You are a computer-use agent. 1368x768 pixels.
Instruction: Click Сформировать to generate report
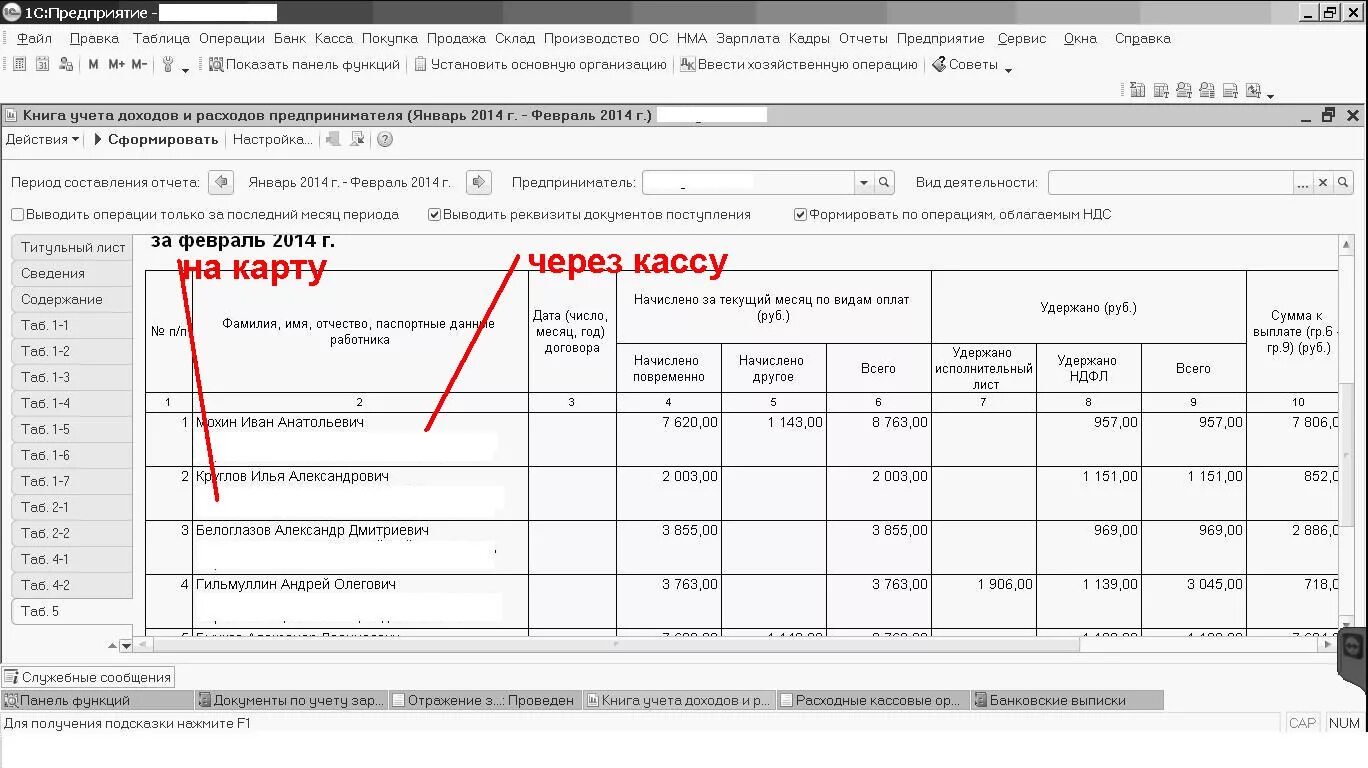155,140
